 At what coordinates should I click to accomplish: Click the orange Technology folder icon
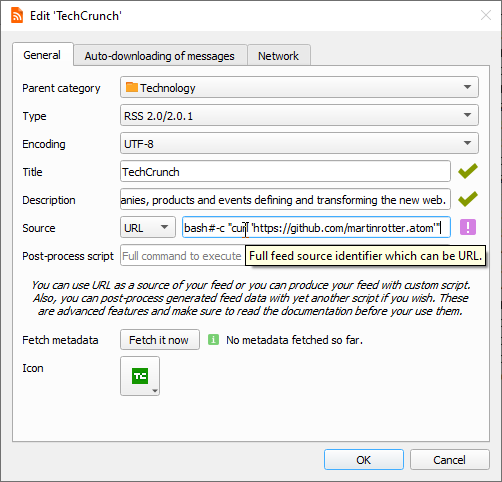pos(132,87)
